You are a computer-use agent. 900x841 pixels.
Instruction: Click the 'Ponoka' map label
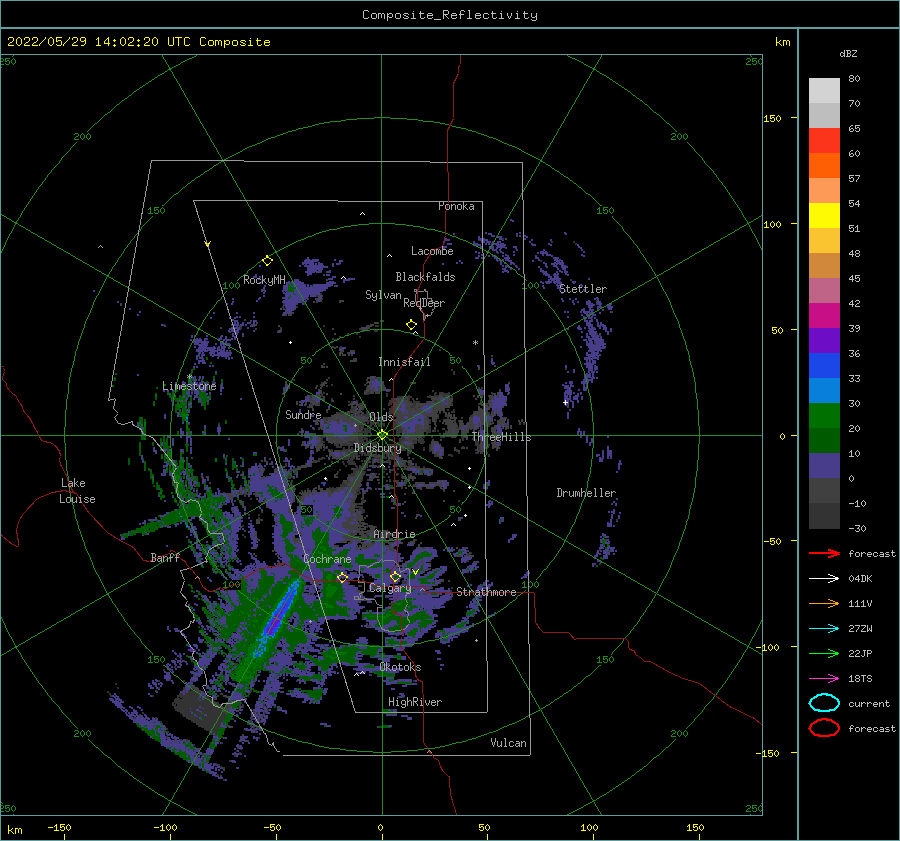tap(456, 206)
